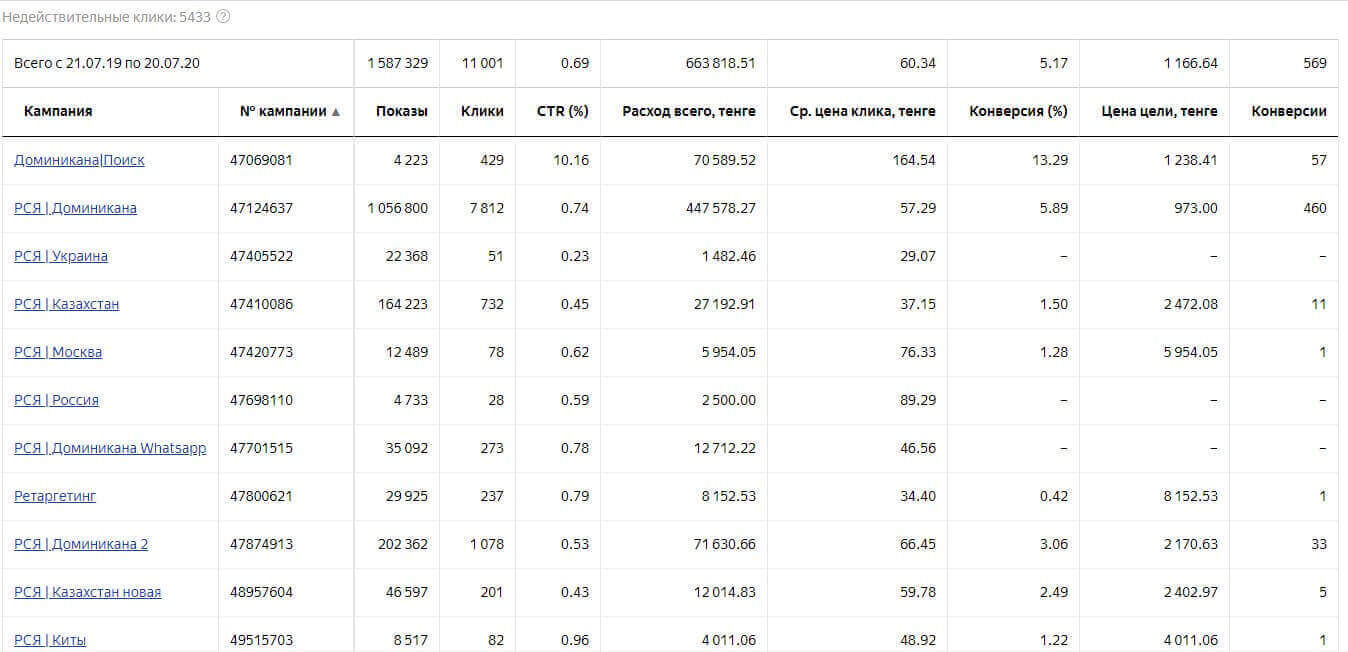Screen dimensions: 1348x652
Task: Sort table by Кампания column header
Action: (x=58, y=111)
